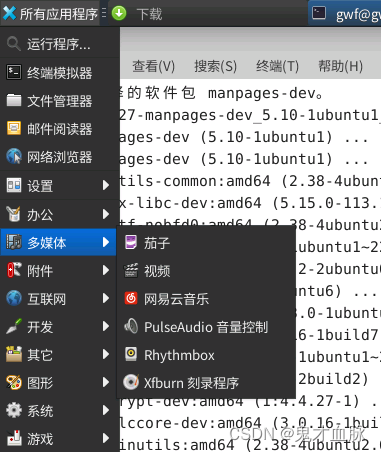Click the Xfce logo icon in panel

point(9,13)
